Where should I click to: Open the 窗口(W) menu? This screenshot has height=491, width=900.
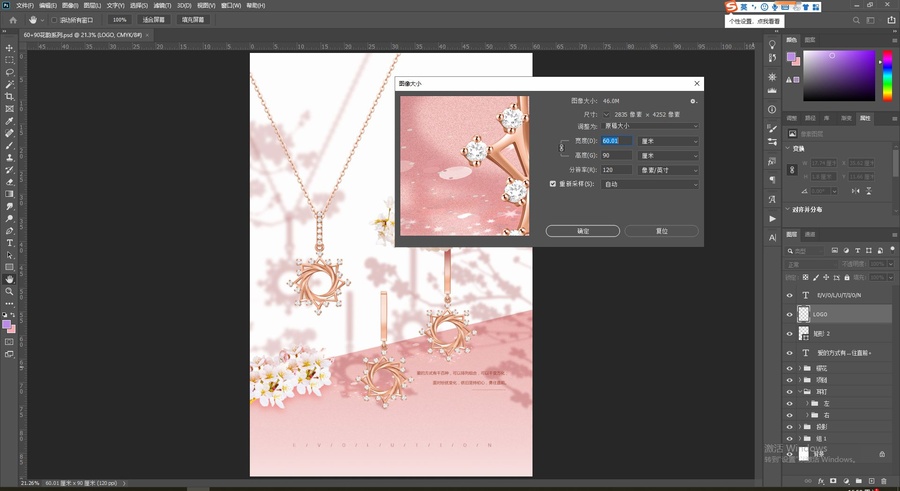tap(231, 5)
